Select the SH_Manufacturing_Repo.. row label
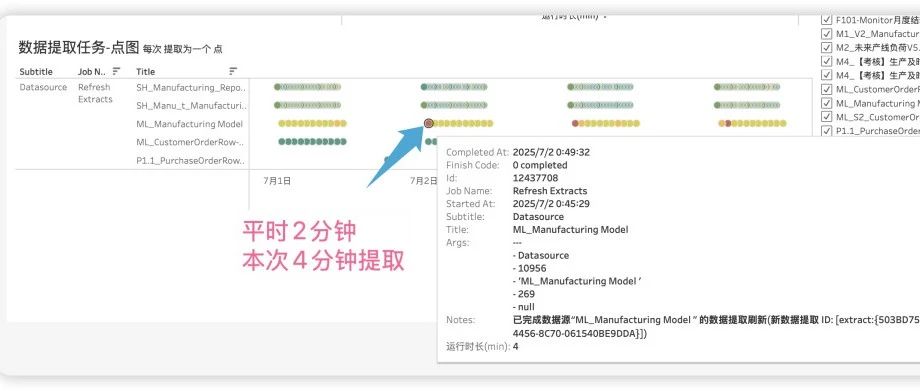Viewport: 920px width, 391px height. coord(191,87)
